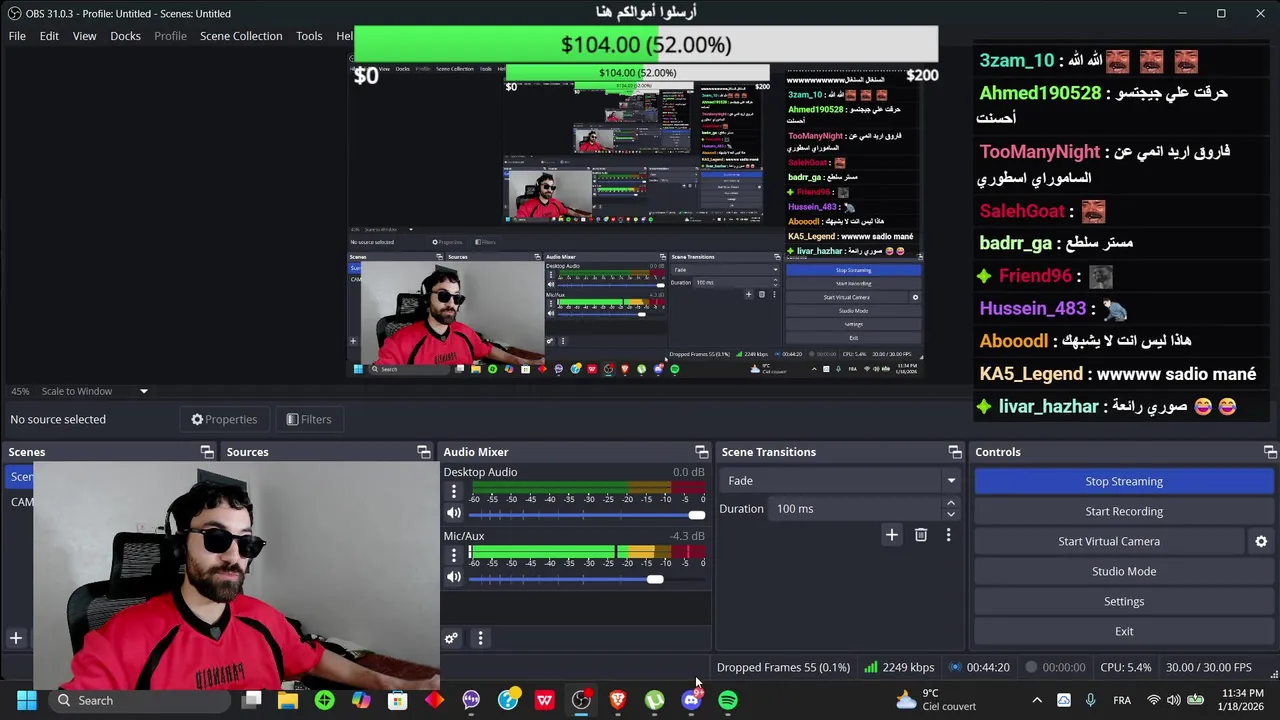Click 'No source selected' label
The height and width of the screenshot is (720, 1280).
click(x=58, y=419)
